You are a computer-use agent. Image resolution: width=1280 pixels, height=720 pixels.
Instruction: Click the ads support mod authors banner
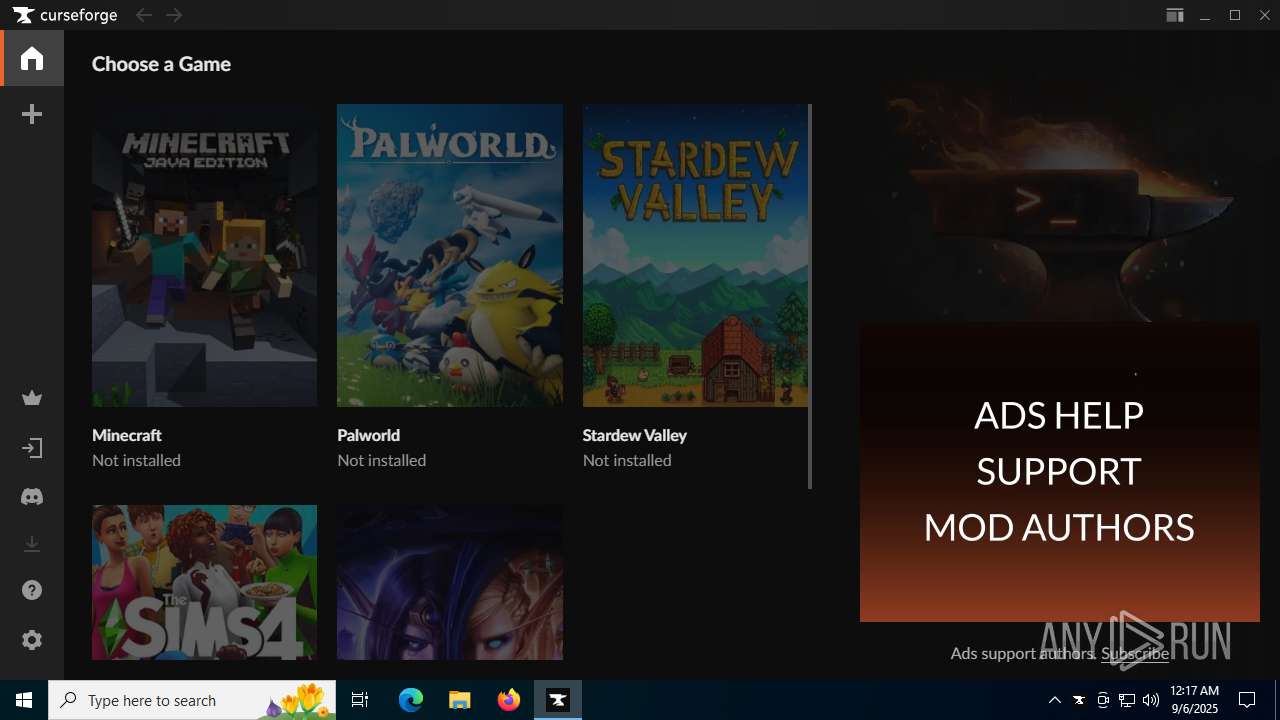[x=1060, y=472]
